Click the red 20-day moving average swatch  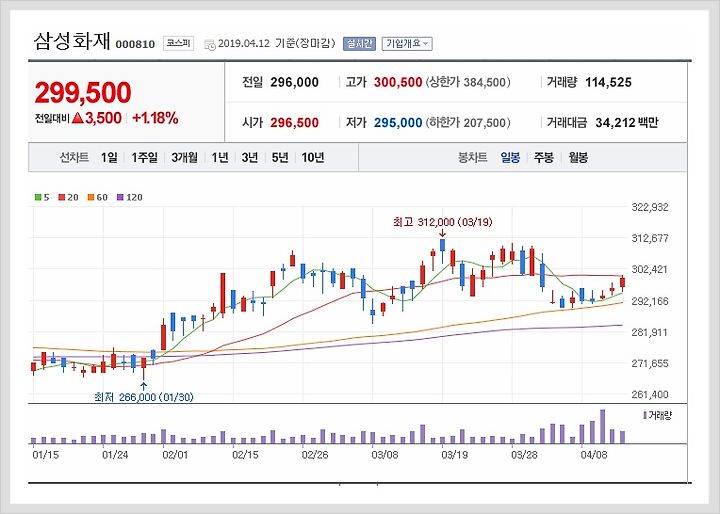click(62, 198)
